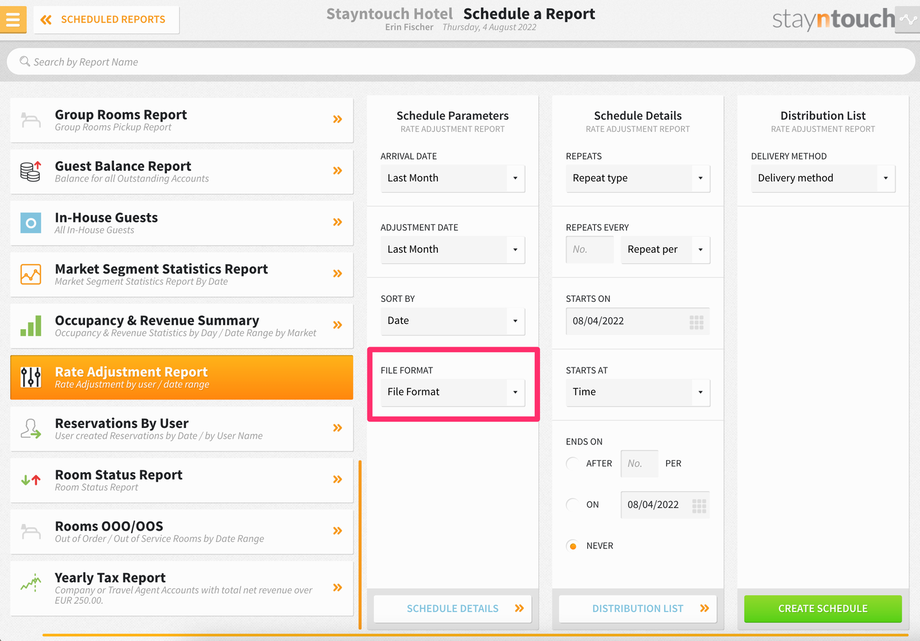Screen dimensions: 920x641
Task: Click Room Status Report title text
Action: click(119, 475)
